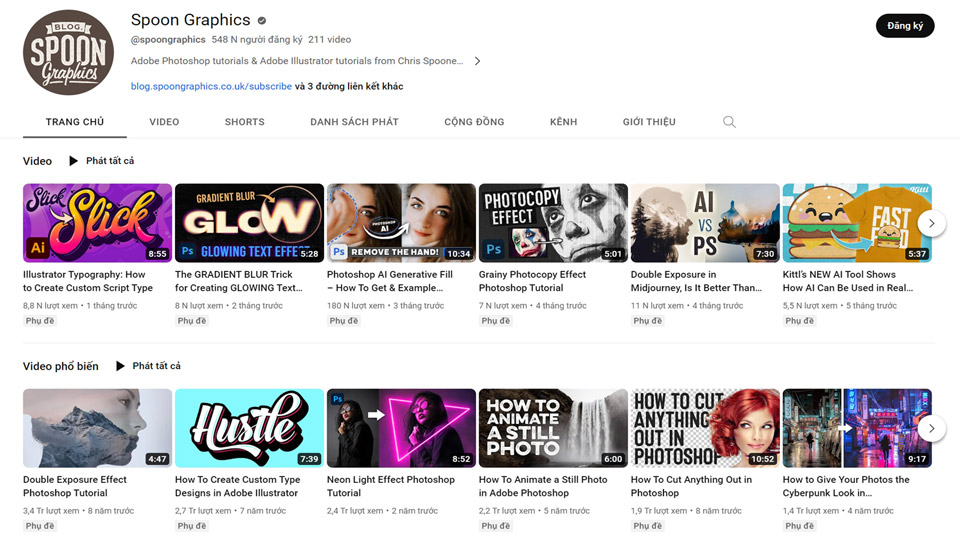Click the Đăng ký subscribe button
The height and width of the screenshot is (541, 960).
point(904,26)
